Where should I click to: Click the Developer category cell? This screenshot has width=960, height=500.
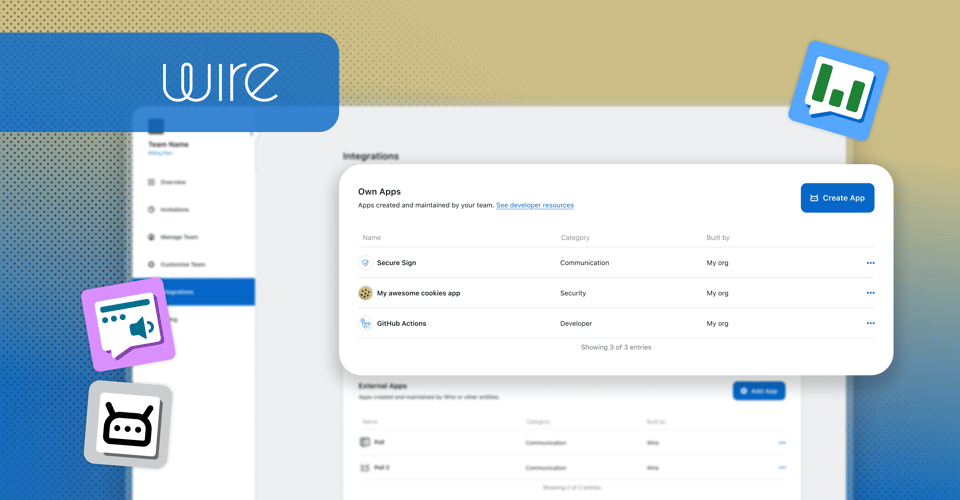pos(576,323)
